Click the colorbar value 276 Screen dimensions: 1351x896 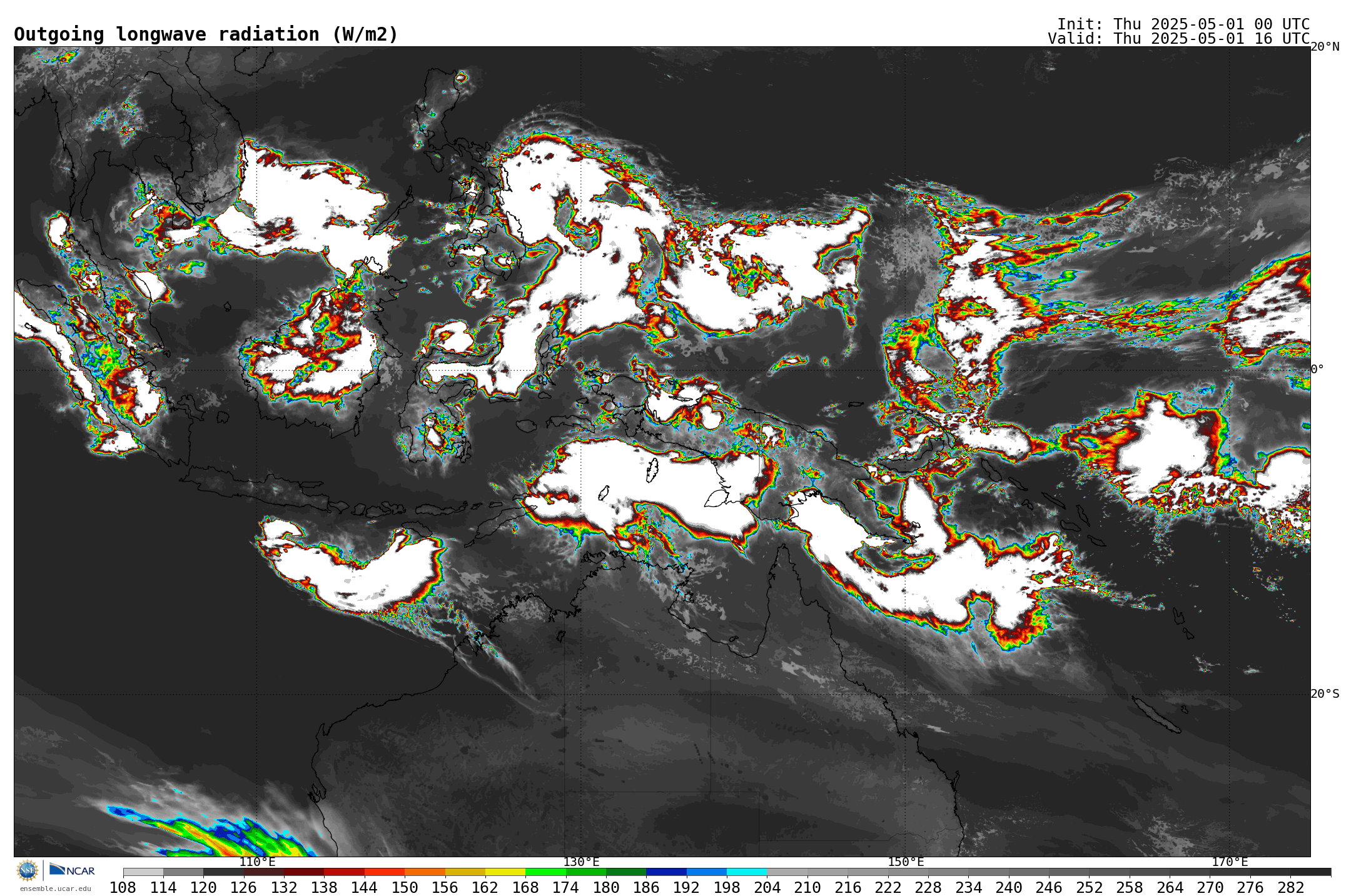click(1250, 887)
